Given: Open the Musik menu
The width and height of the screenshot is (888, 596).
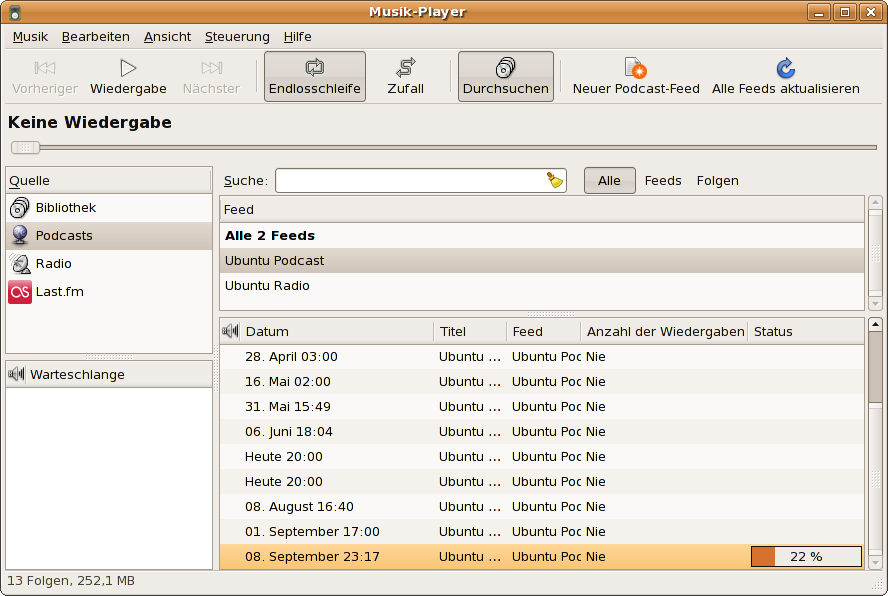Looking at the screenshot, I should point(30,36).
